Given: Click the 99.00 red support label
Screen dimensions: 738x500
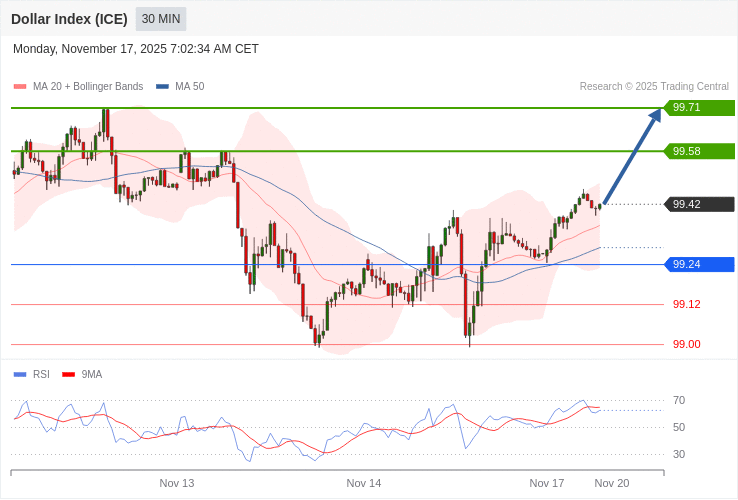Looking at the screenshot, I should point(686,344).
